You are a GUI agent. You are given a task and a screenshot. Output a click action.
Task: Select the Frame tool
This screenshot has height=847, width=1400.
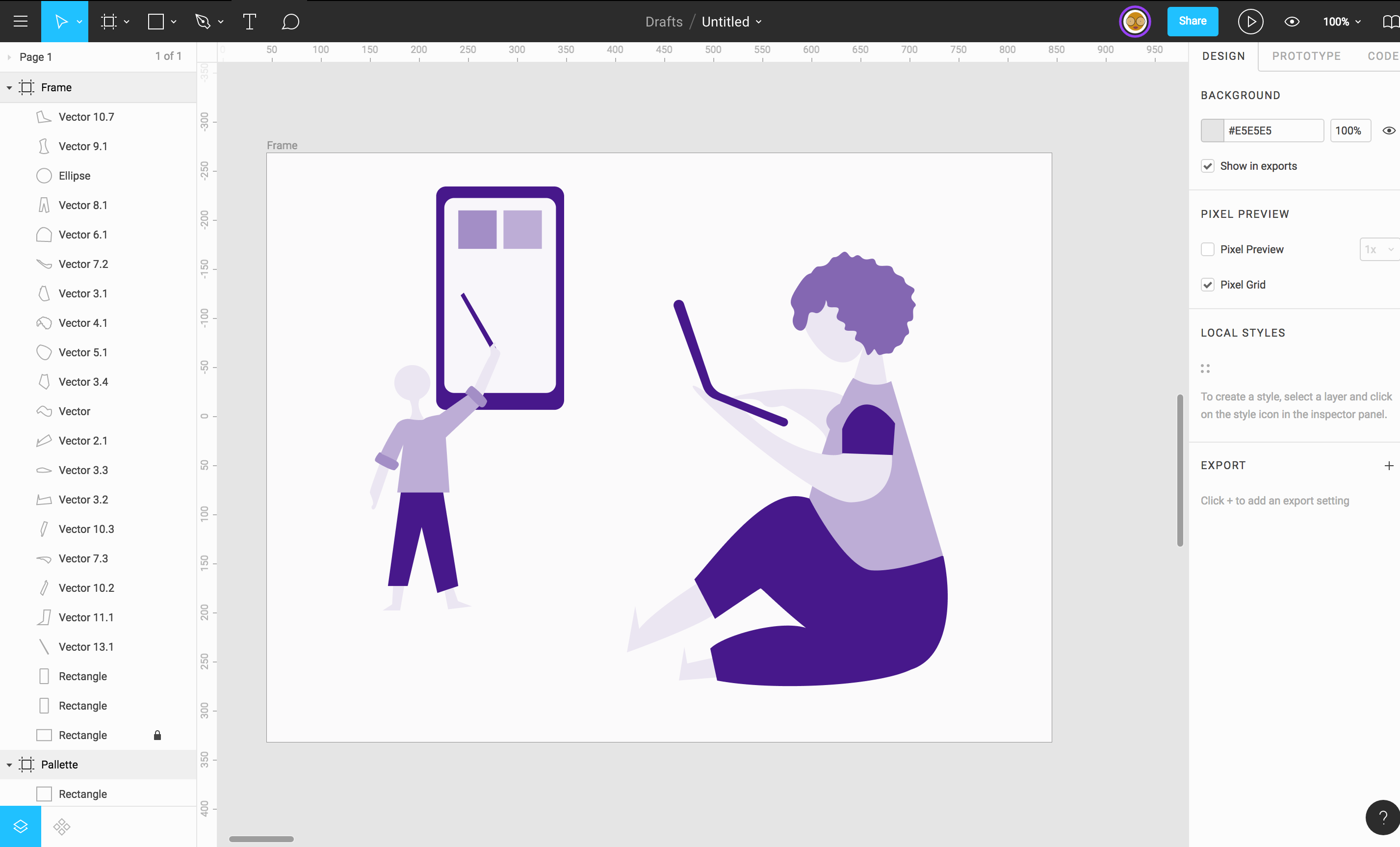[x=108, y=22]
